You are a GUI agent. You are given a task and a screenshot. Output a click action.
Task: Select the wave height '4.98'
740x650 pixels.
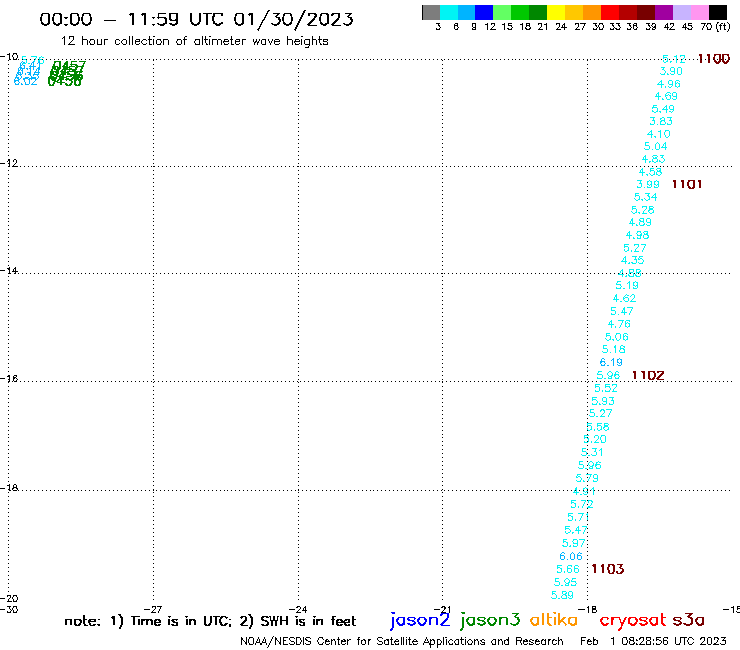638,235
